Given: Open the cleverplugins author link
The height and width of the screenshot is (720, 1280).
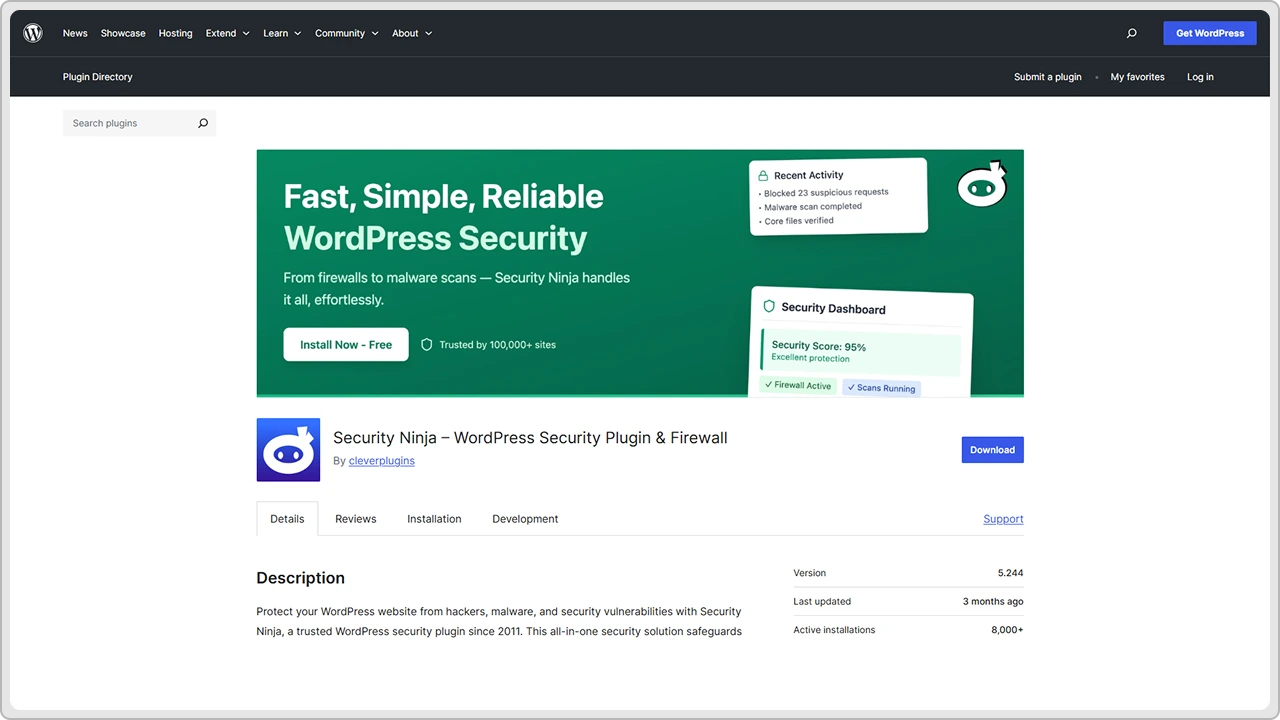Looking at the screenshot, I should (381, 460).
